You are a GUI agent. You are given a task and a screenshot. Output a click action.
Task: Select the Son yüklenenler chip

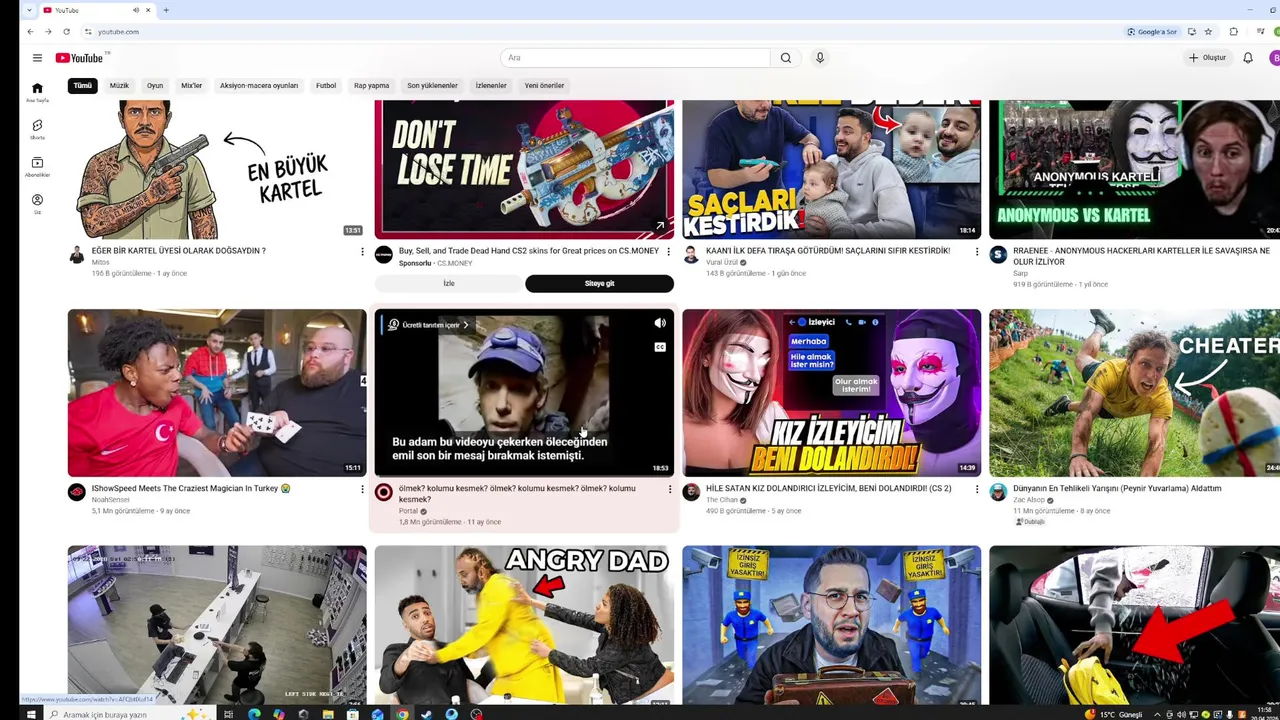tap(432, 86)
